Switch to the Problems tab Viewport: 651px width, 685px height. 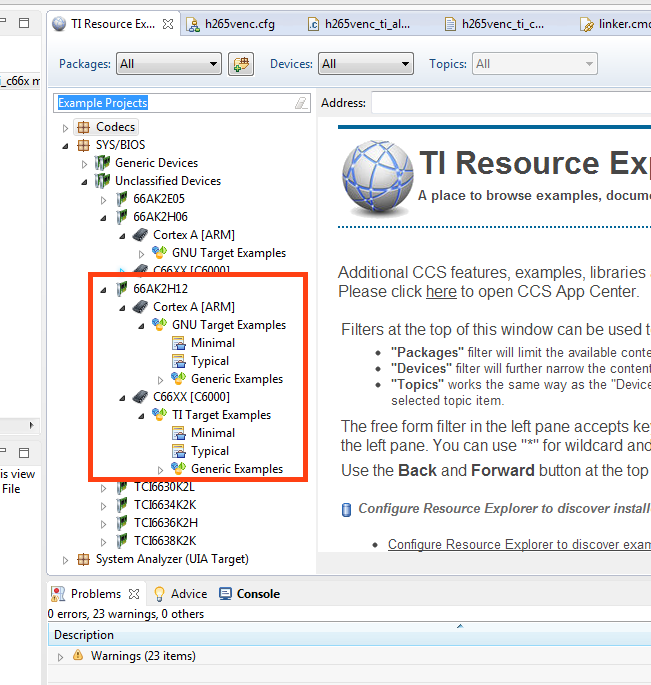[96, 594]
